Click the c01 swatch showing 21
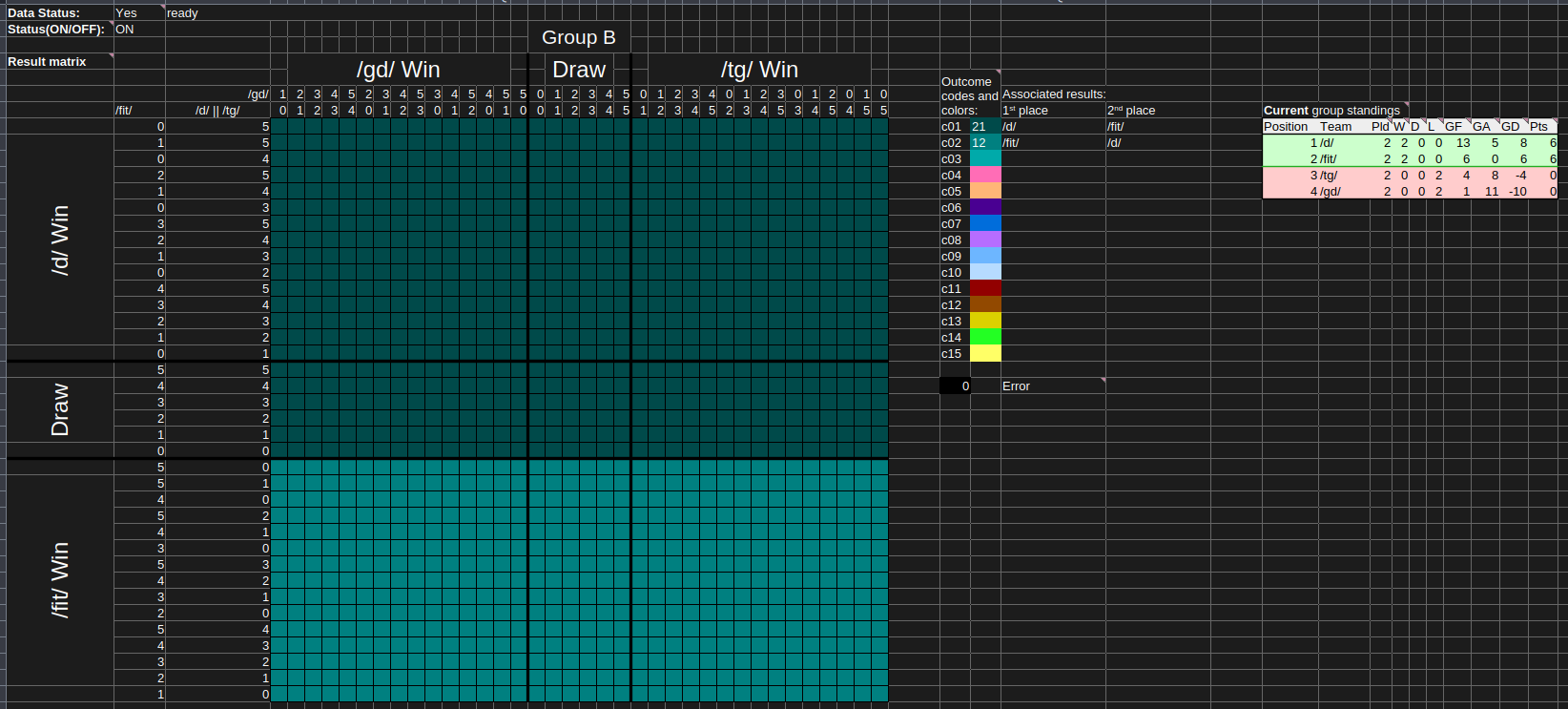This screenshot has width=1568, height=709. 985,127
